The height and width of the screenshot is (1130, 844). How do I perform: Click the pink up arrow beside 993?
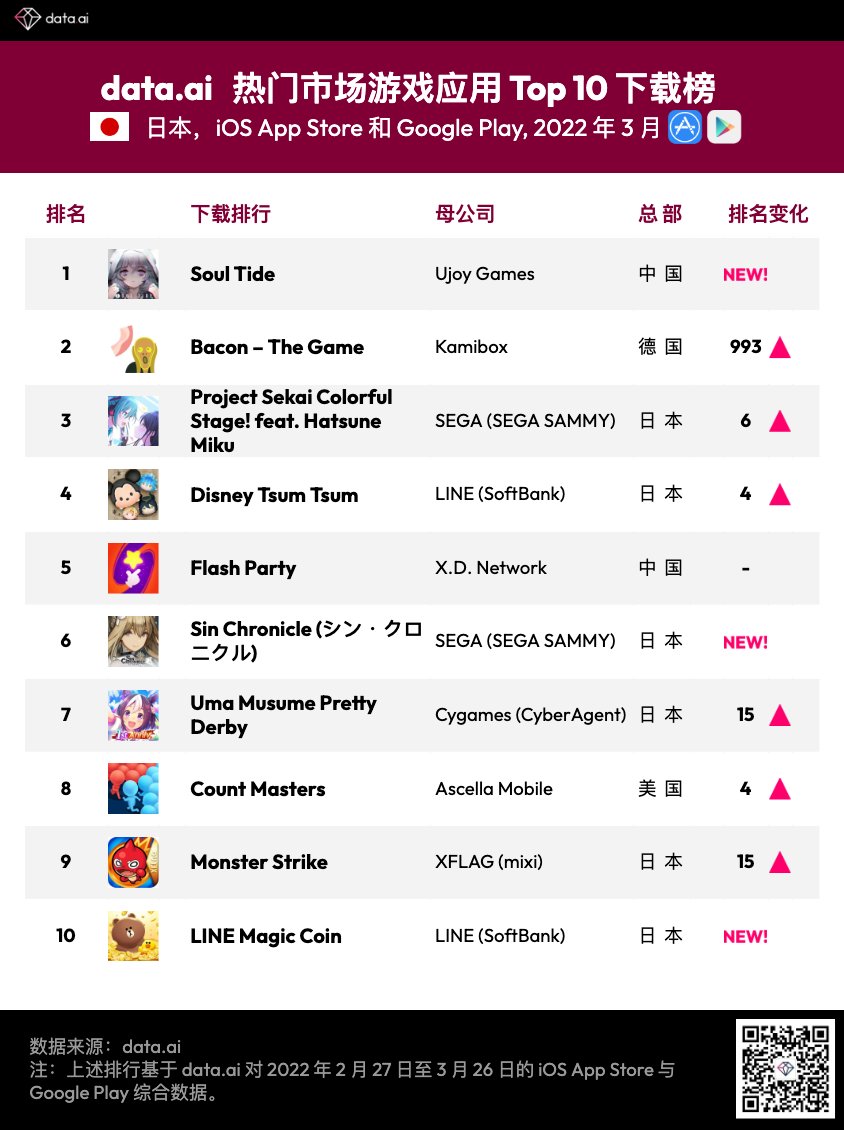click(780, 348)
